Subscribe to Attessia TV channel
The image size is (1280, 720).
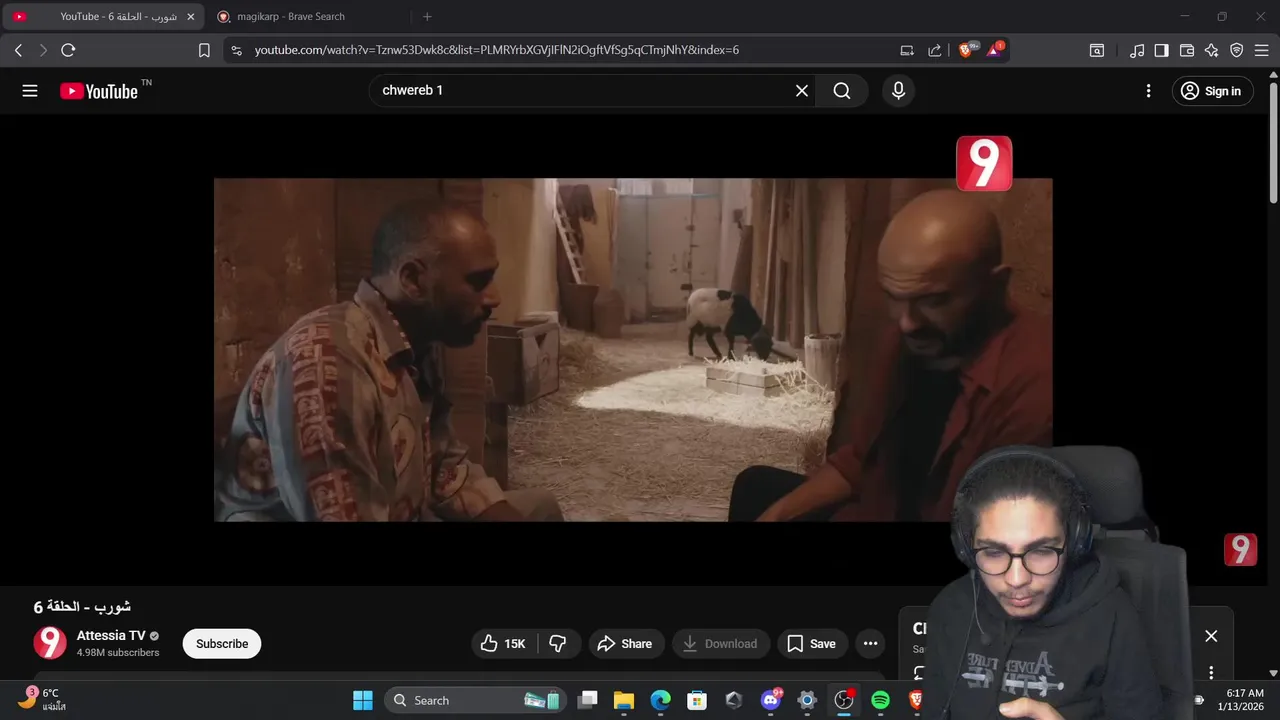tap(222, 644)
